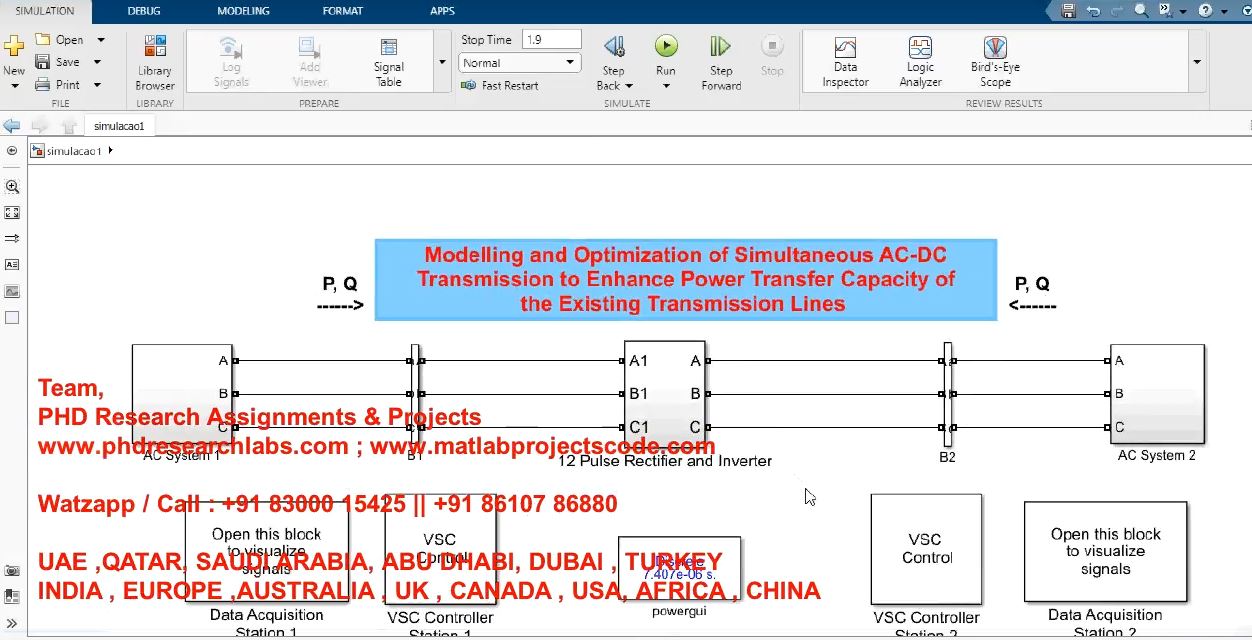The height and width of the screenshot is (640, 1252).
Task: Expand the Save dropdown arrow
Action: 97,62
